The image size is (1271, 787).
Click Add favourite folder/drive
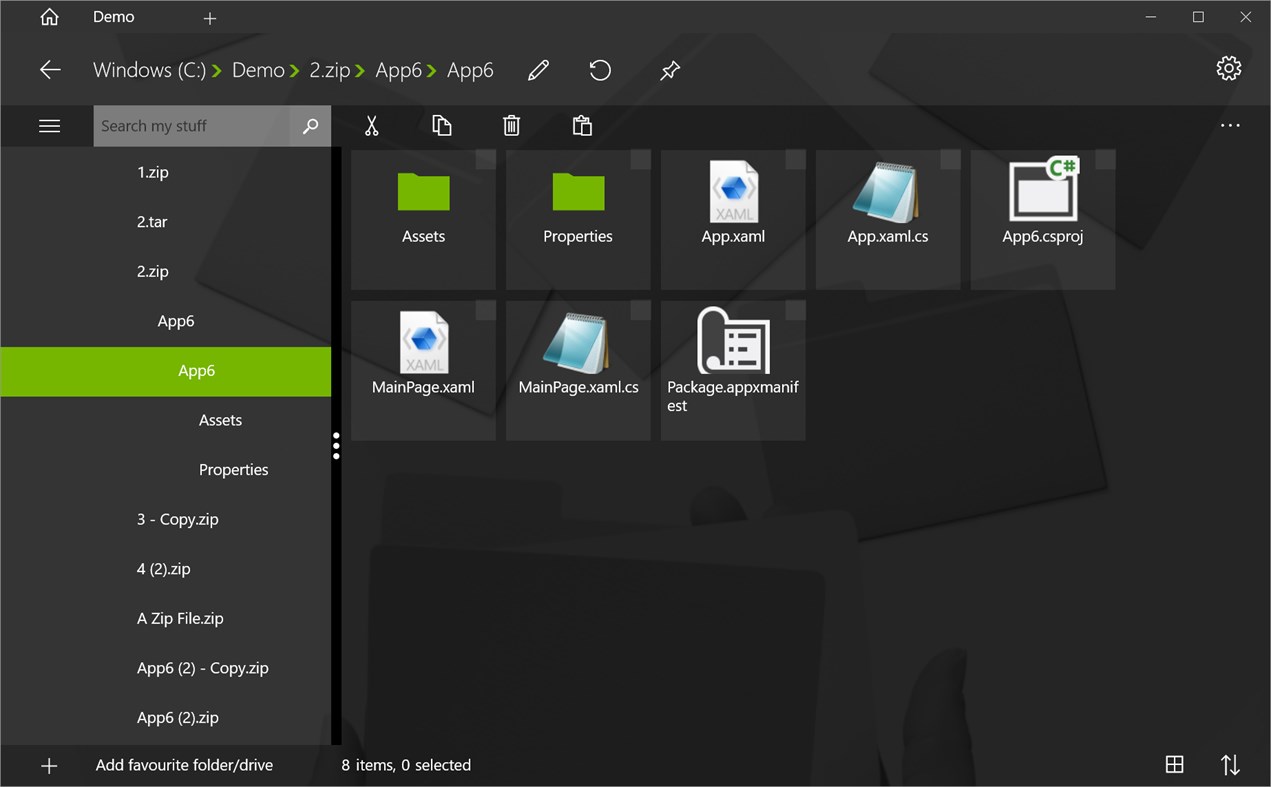(184, 764)
